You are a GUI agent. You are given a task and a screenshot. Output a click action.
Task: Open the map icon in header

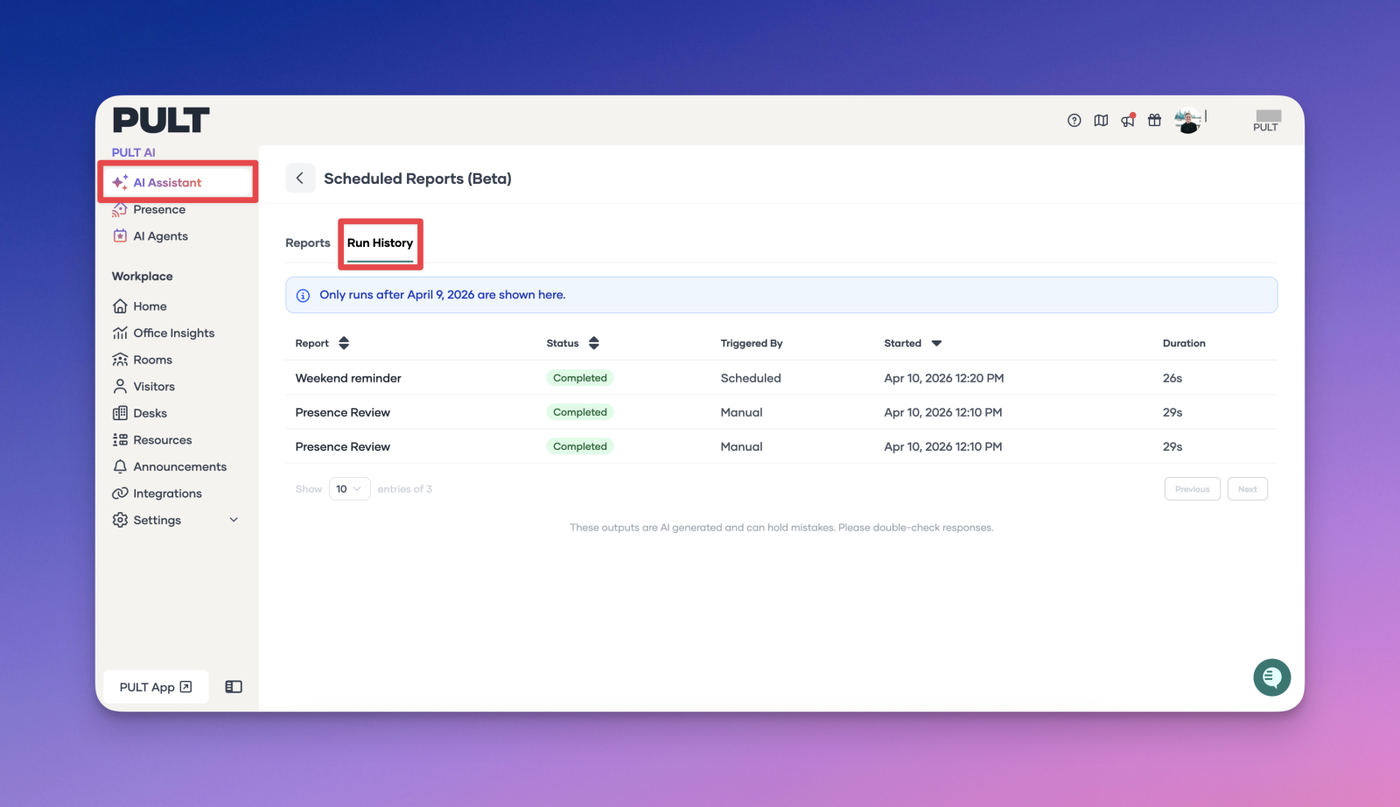pos(1101,120)
